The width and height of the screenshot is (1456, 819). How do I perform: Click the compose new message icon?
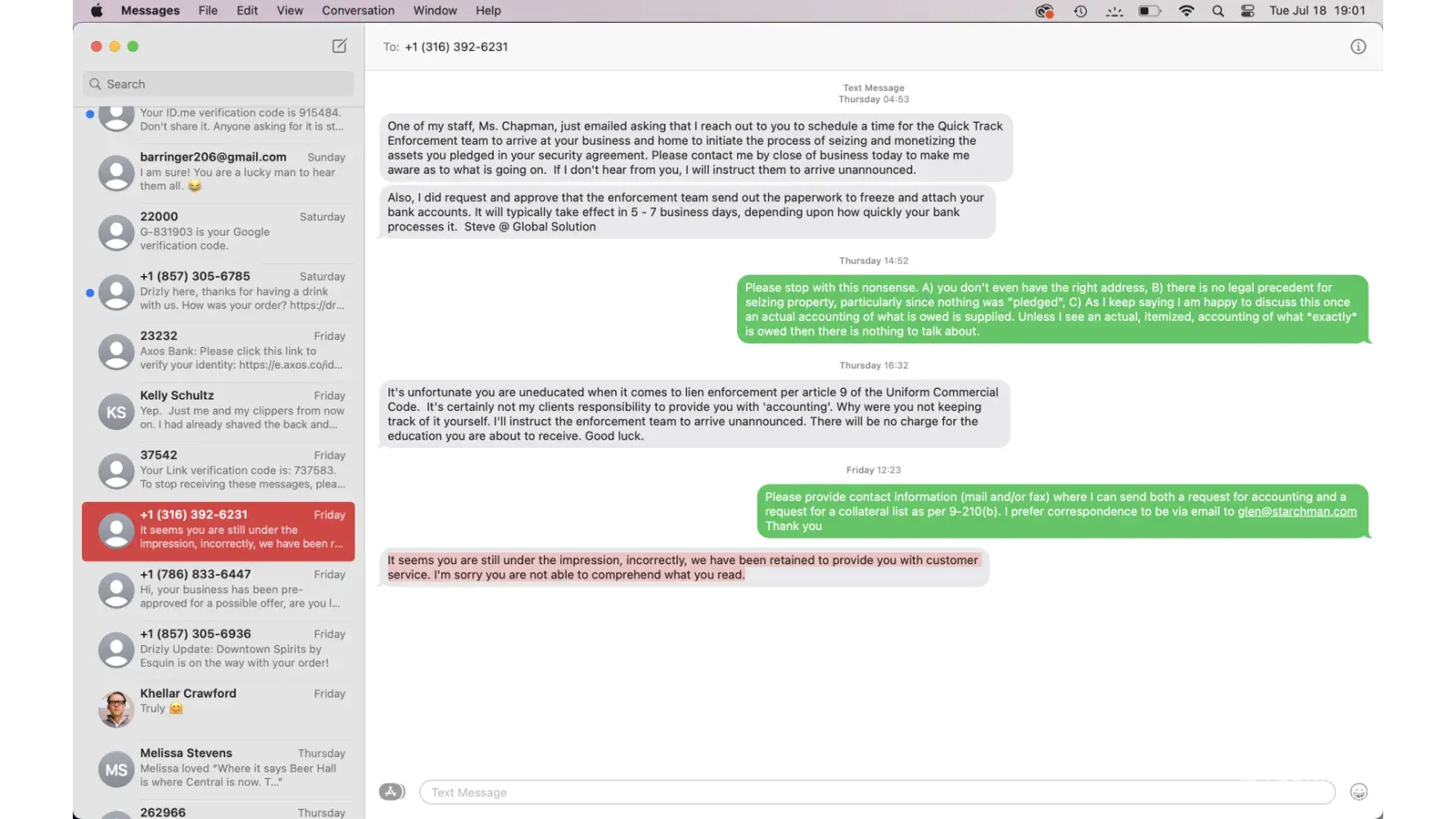tap(339, 46)
